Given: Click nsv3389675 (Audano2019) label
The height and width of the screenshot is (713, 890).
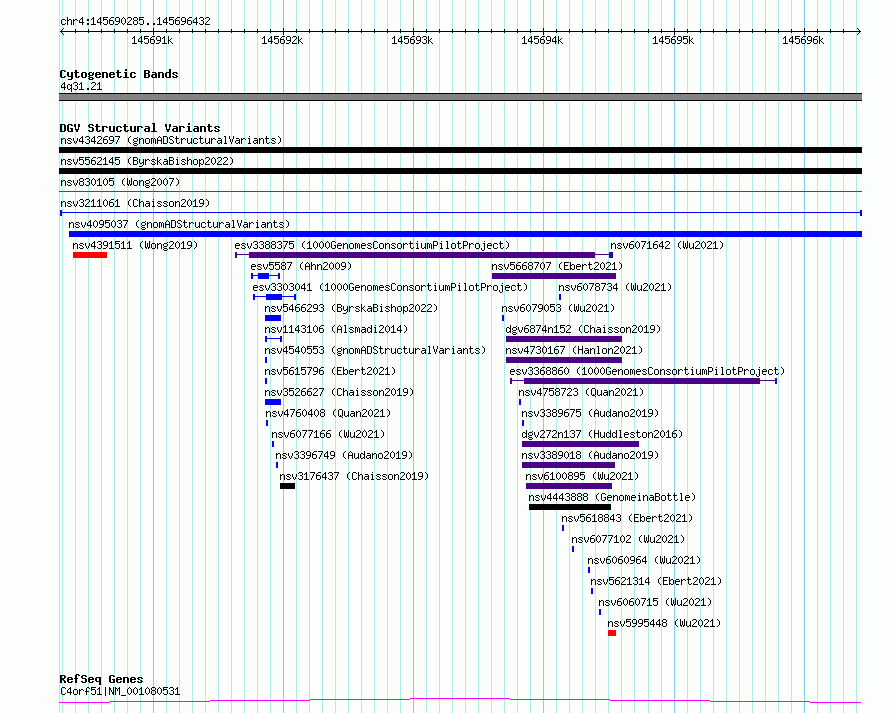Looking at the screenshot, I should click(590, 413).
